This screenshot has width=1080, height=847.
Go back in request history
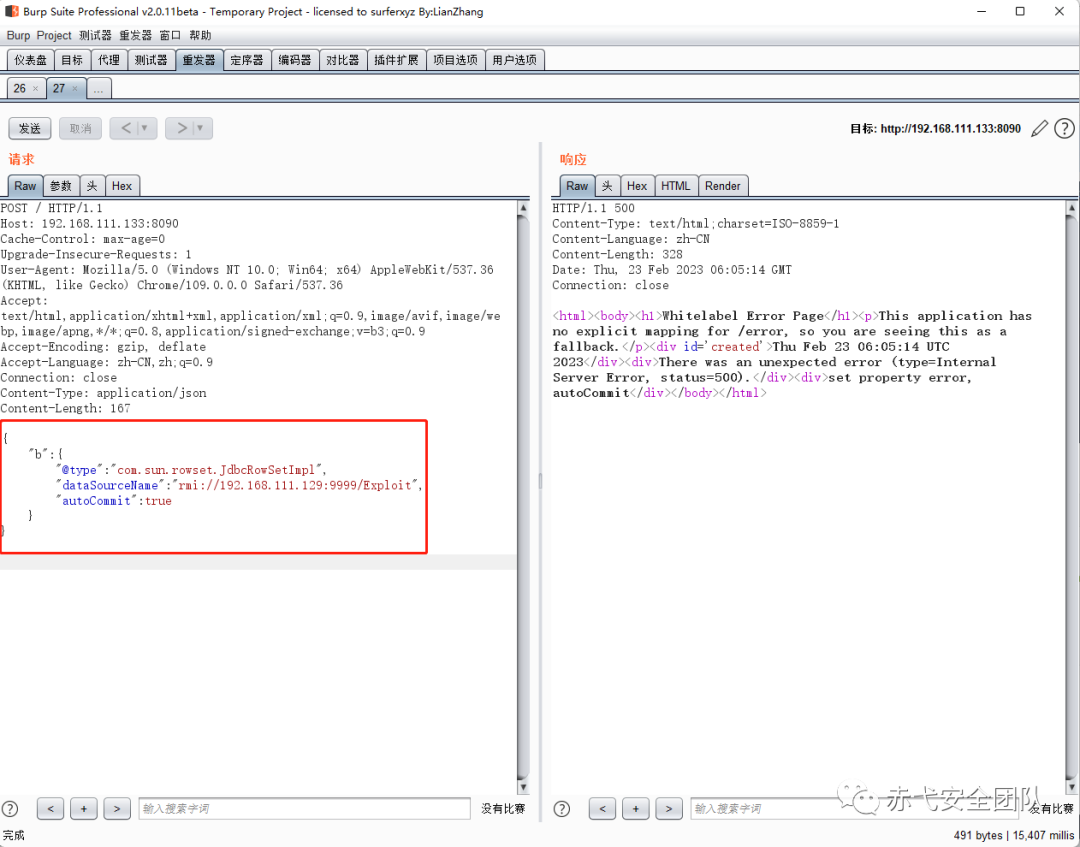tap(125, 128)
